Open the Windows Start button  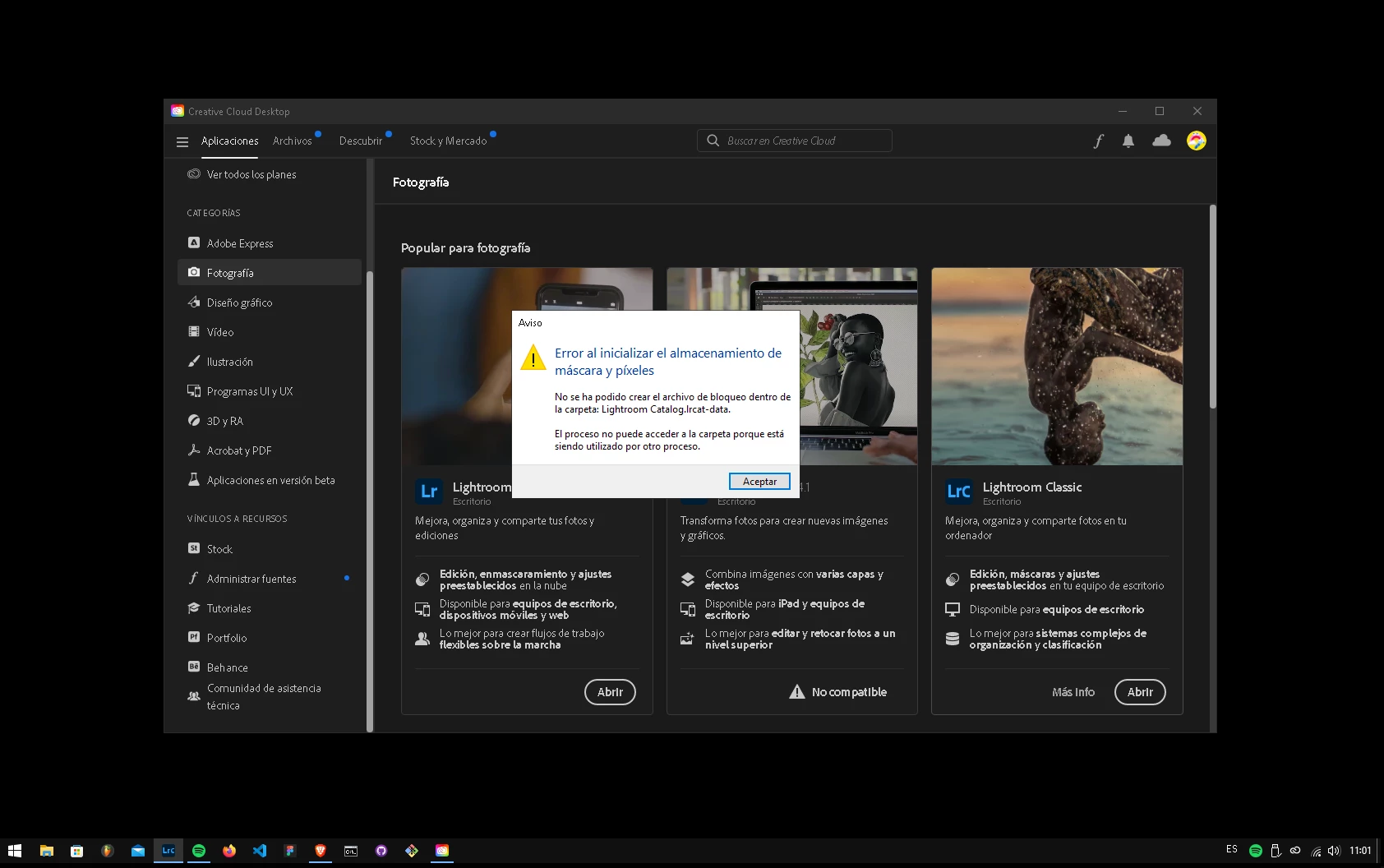[15, 851]
